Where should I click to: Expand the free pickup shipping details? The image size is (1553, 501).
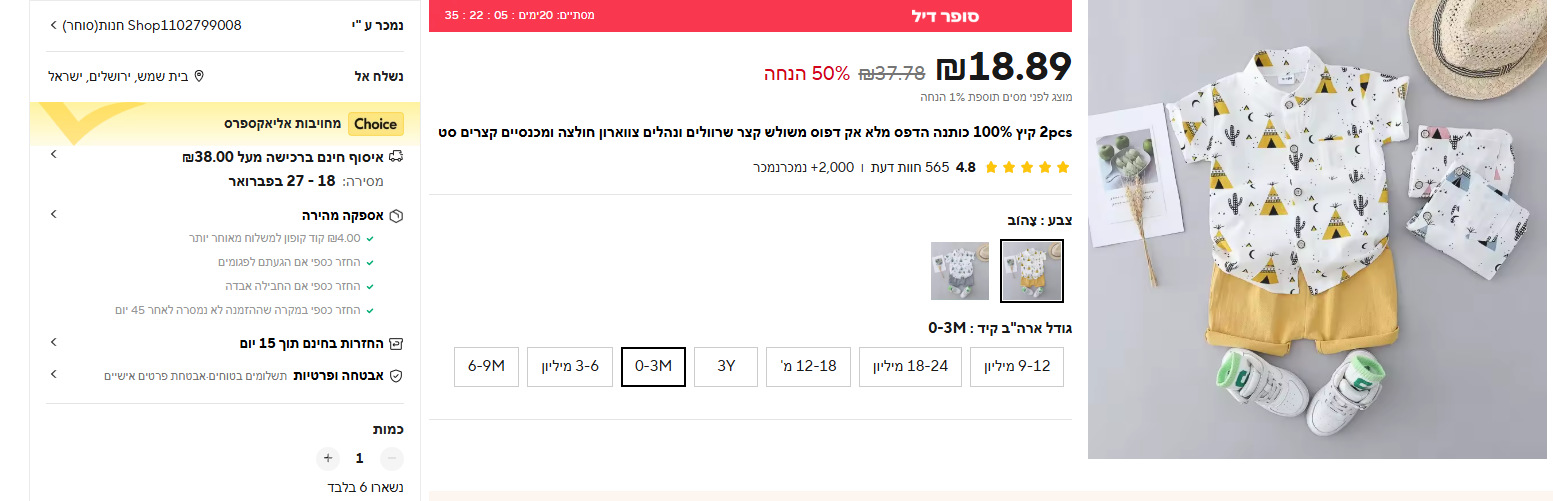click(x=53, y=155)
